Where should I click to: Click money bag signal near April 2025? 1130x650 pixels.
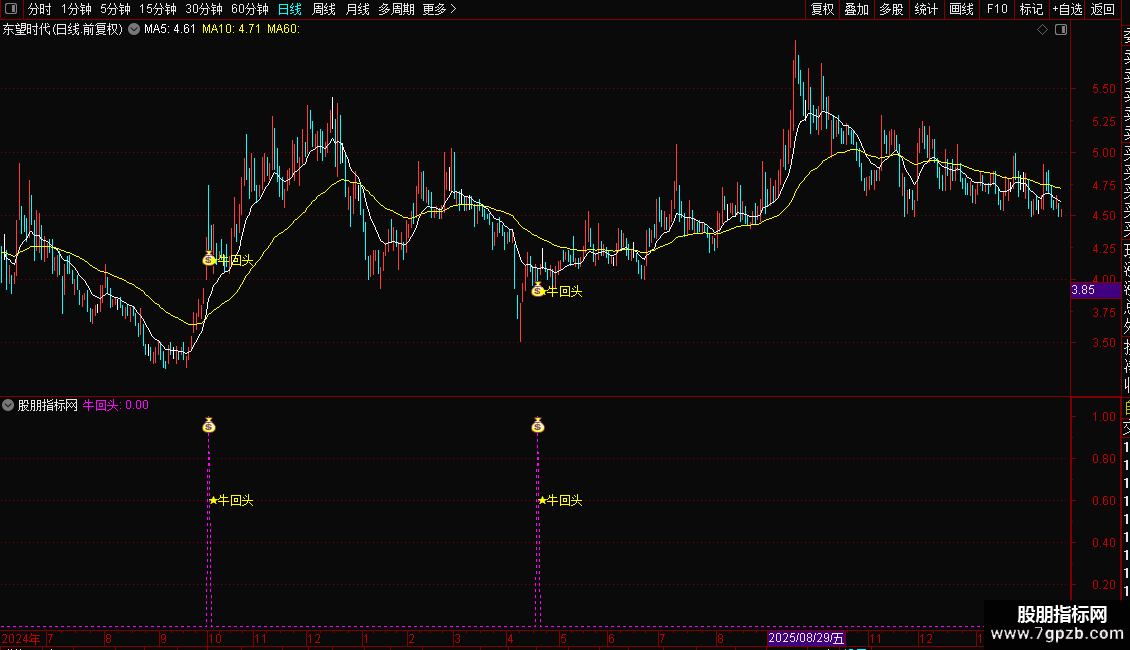point(538,290)
